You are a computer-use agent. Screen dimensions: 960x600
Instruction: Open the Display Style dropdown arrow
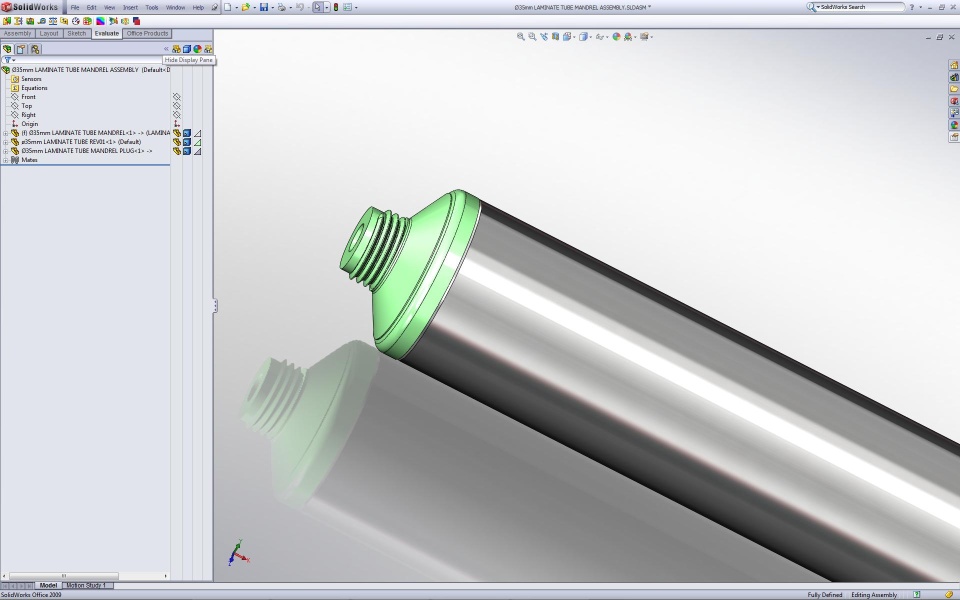point(591,37)
